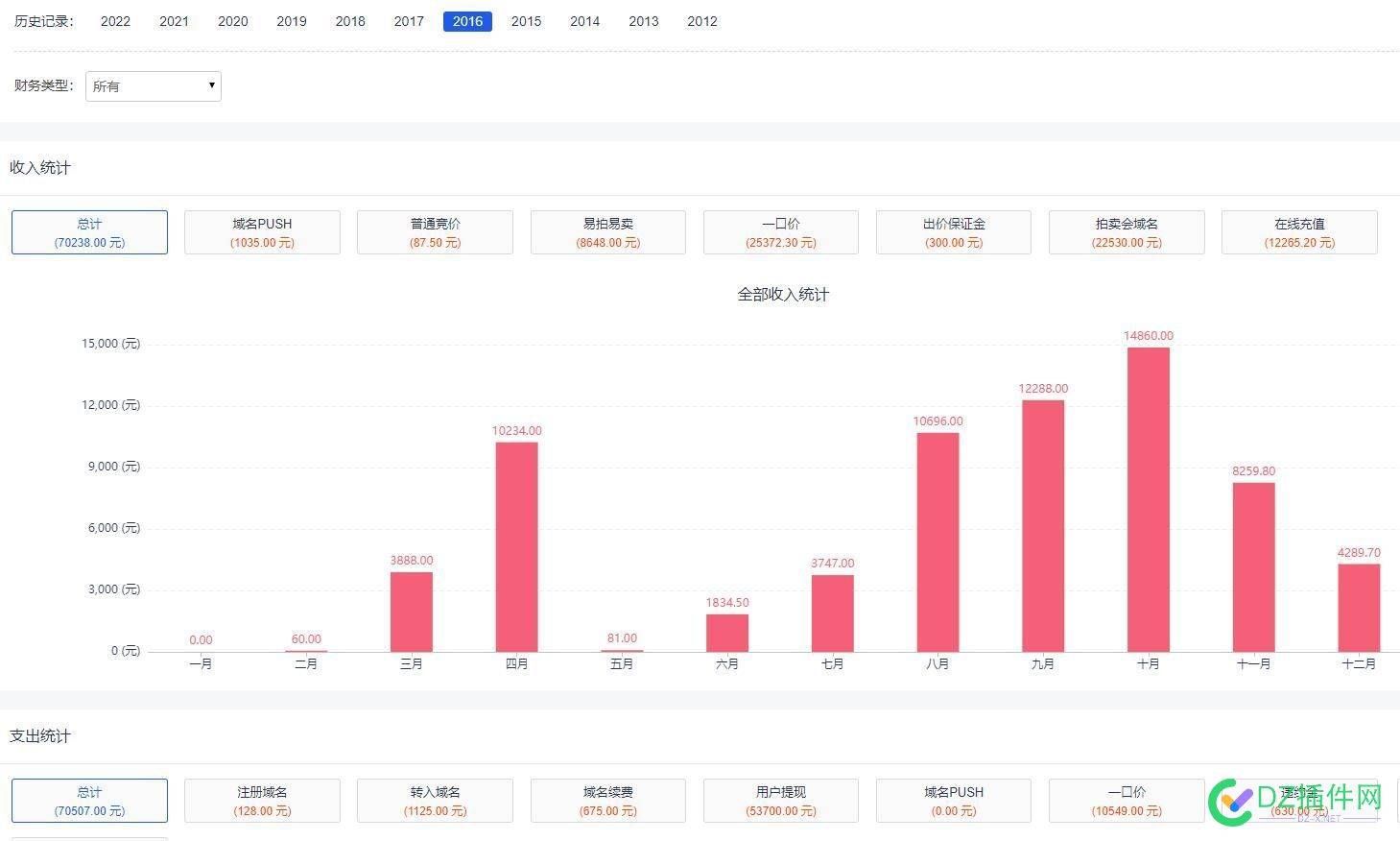1400x841 pixels.
Task: Open 拍卖会域名 (22530.00 元) income card
Action: click(x=1127, y=232)
